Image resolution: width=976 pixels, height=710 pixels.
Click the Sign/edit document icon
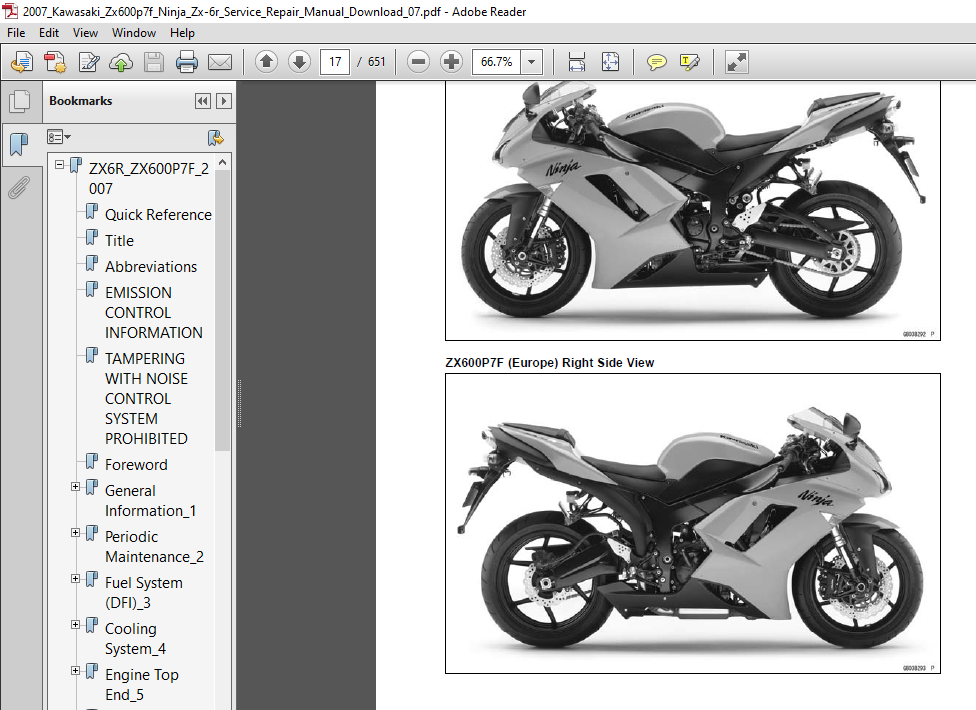click(88, 62)
